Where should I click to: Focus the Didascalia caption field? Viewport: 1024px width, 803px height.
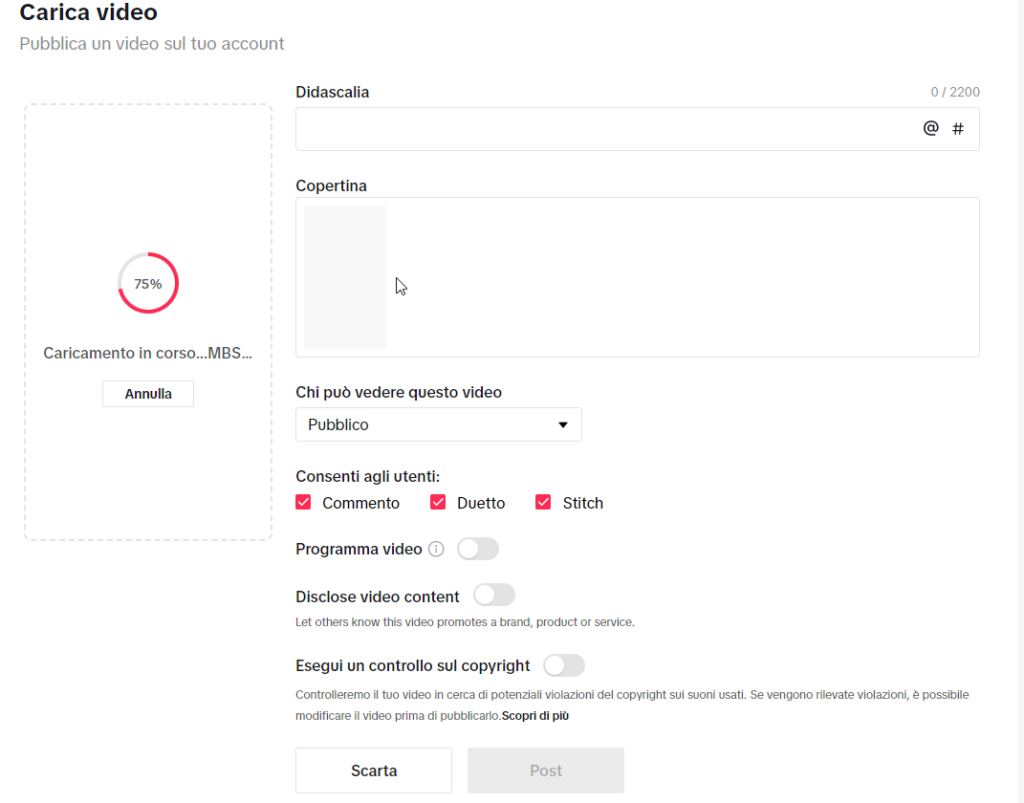(x=637, y=129)
